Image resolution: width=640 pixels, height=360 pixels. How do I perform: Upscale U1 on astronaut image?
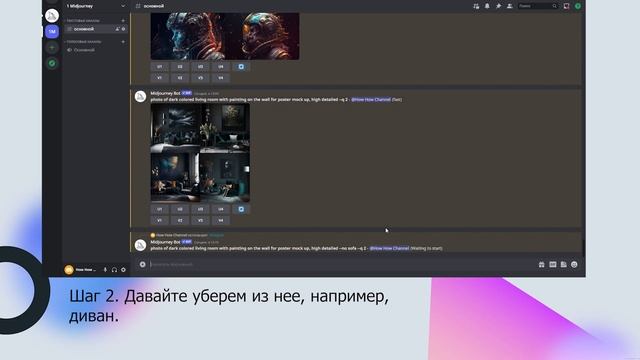point(160,67)
